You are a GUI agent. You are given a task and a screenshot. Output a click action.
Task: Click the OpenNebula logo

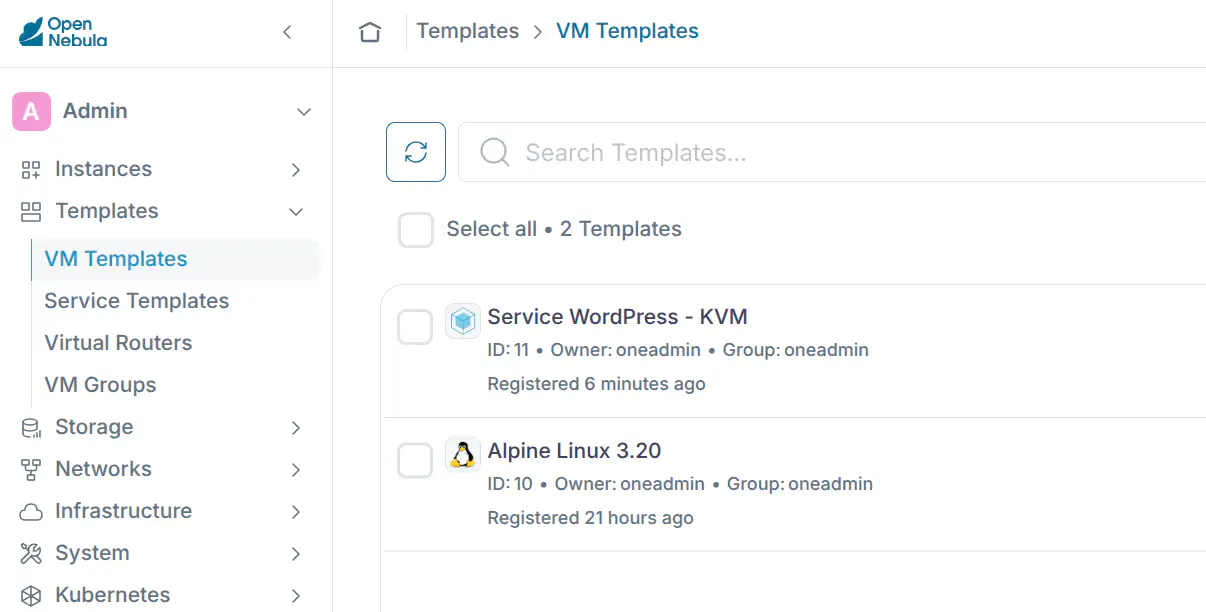[63, 32]
